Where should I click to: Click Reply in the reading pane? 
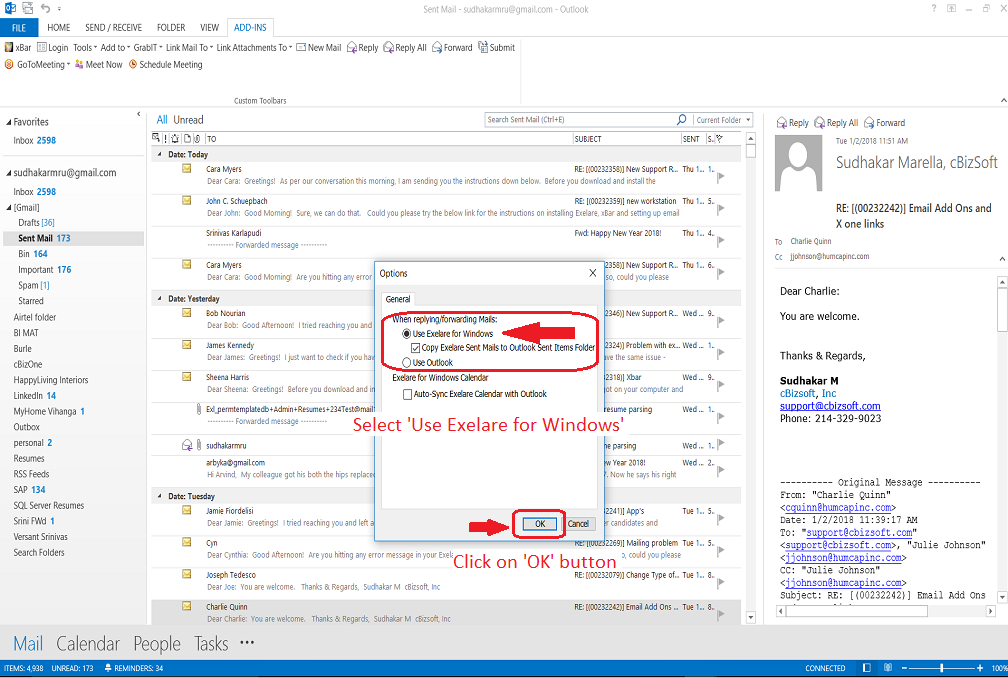(793, 123)
